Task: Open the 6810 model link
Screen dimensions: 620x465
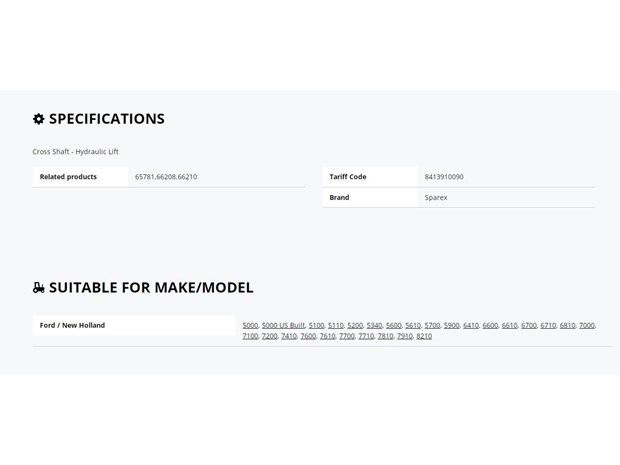Action: [567, 325]
